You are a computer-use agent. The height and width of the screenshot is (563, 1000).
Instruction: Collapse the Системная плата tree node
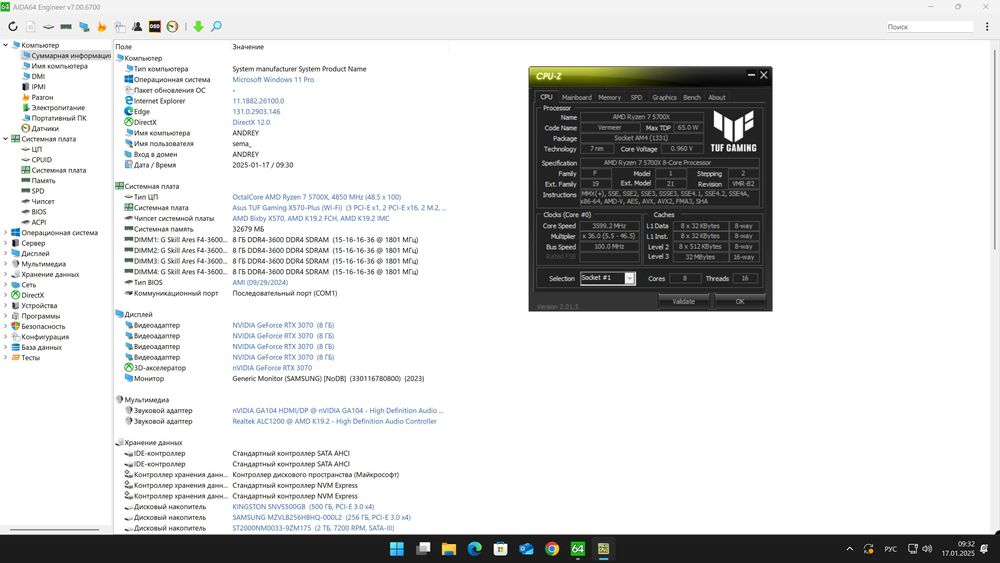(x=6, y=139)
